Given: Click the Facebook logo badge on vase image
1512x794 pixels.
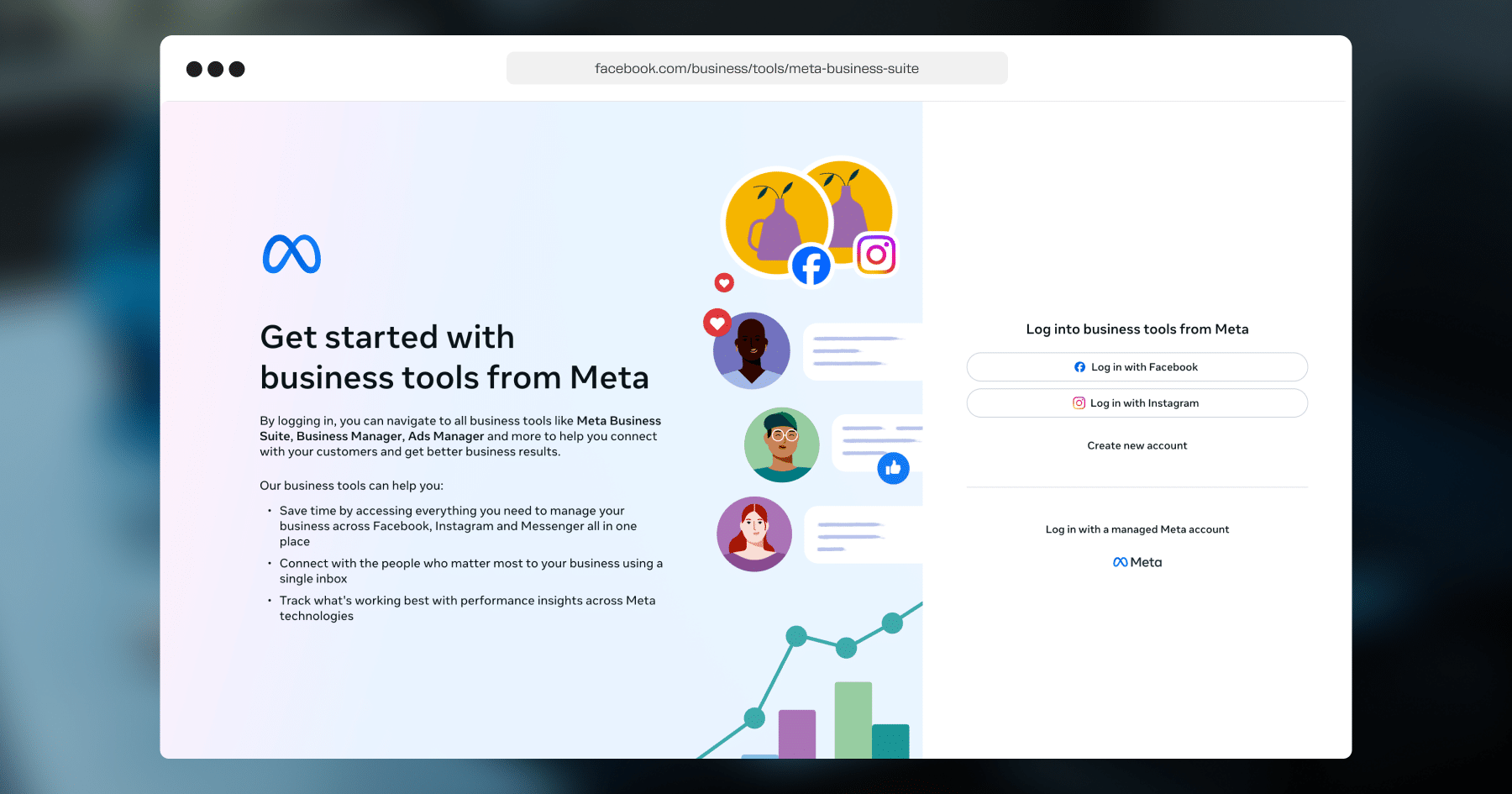Looking at the screenshot, I should pyautogui.click(x=811, y=266).
